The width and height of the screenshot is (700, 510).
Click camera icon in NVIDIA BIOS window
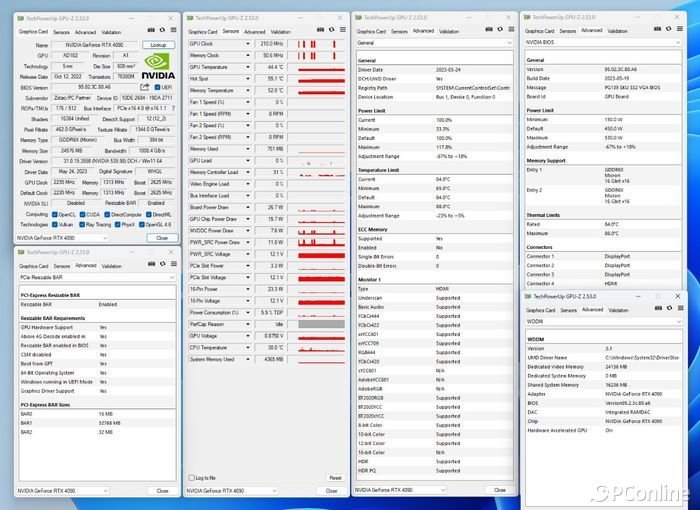tap(657, 29)
